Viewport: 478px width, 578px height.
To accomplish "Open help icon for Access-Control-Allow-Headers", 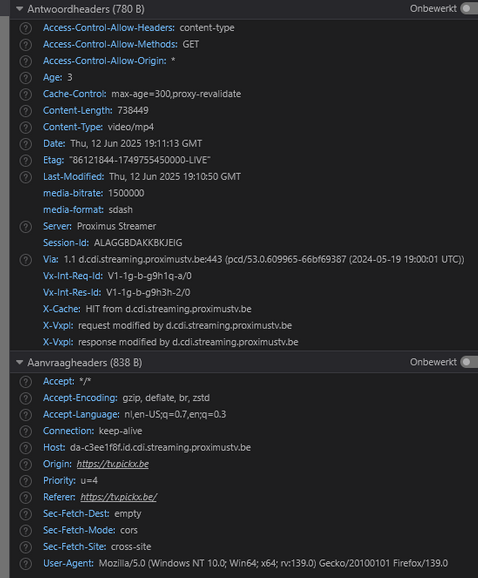I will pyautogui.click(x=25, y=28).
